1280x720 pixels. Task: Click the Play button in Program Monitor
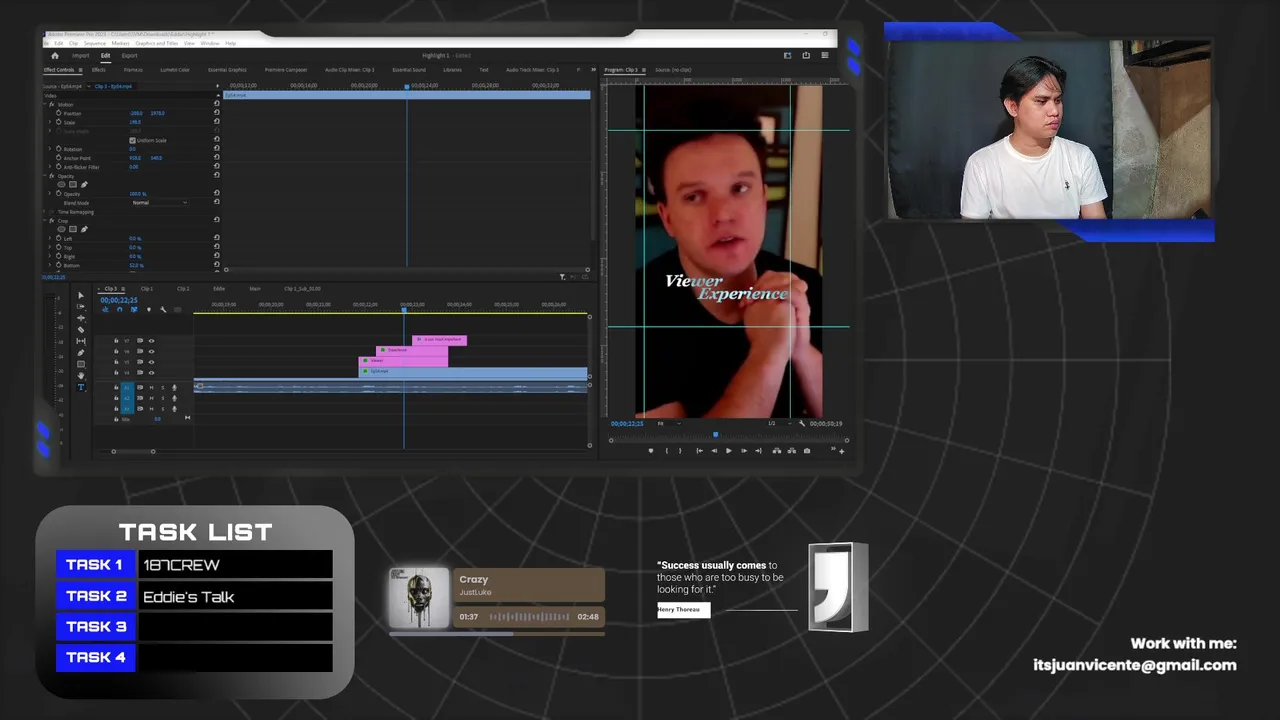[728, 451]
